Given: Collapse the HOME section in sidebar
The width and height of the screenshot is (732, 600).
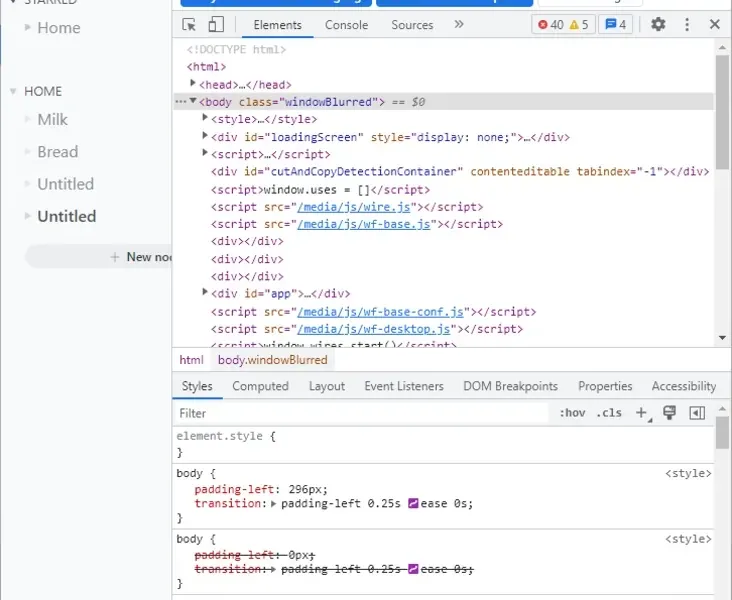Looking at the screenshot, I should 13,91.
